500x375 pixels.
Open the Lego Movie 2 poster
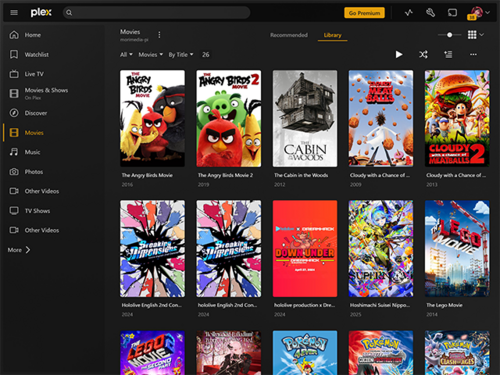(x=152, y=353)
